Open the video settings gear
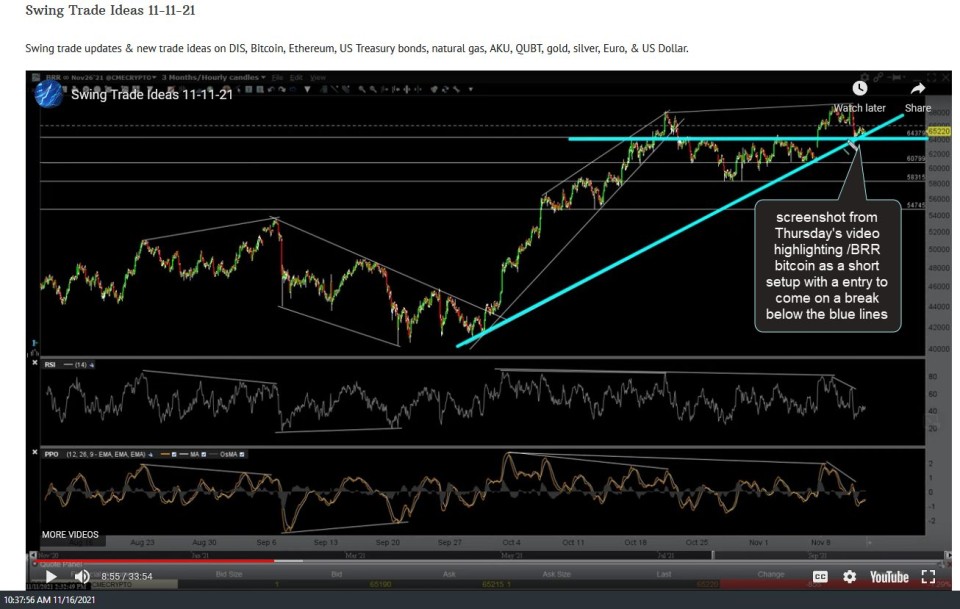 [849, 577]
